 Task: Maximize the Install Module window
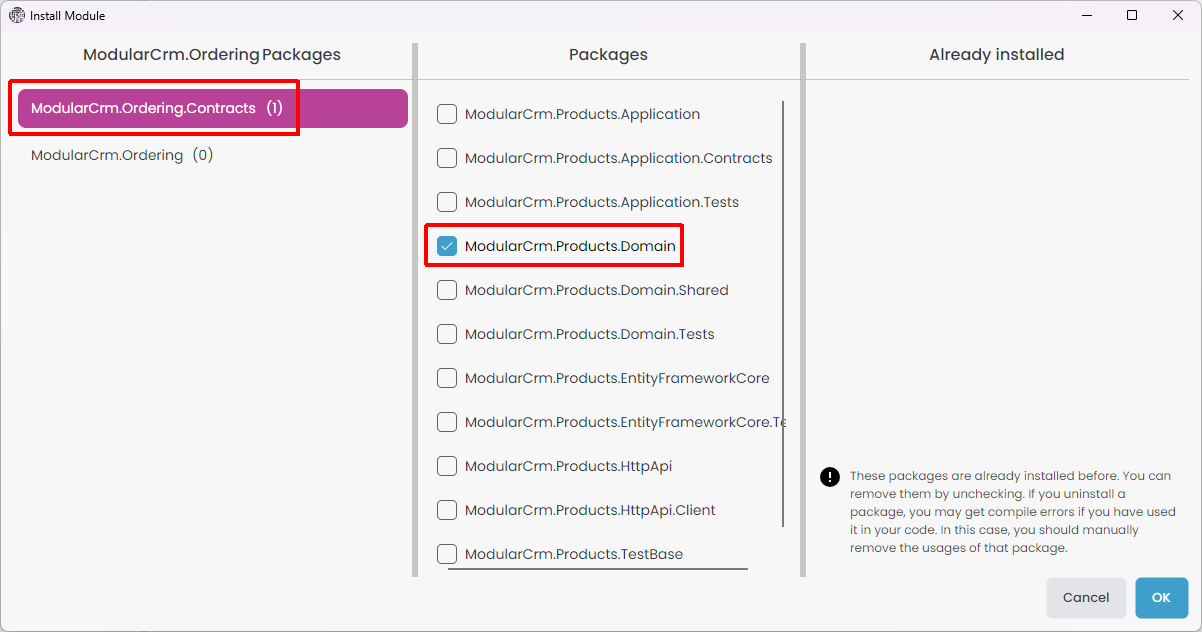click(1131, 15)
